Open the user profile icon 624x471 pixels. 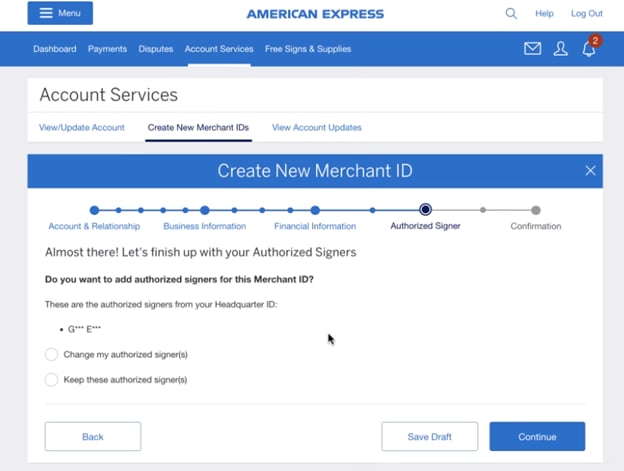point(560,48)
